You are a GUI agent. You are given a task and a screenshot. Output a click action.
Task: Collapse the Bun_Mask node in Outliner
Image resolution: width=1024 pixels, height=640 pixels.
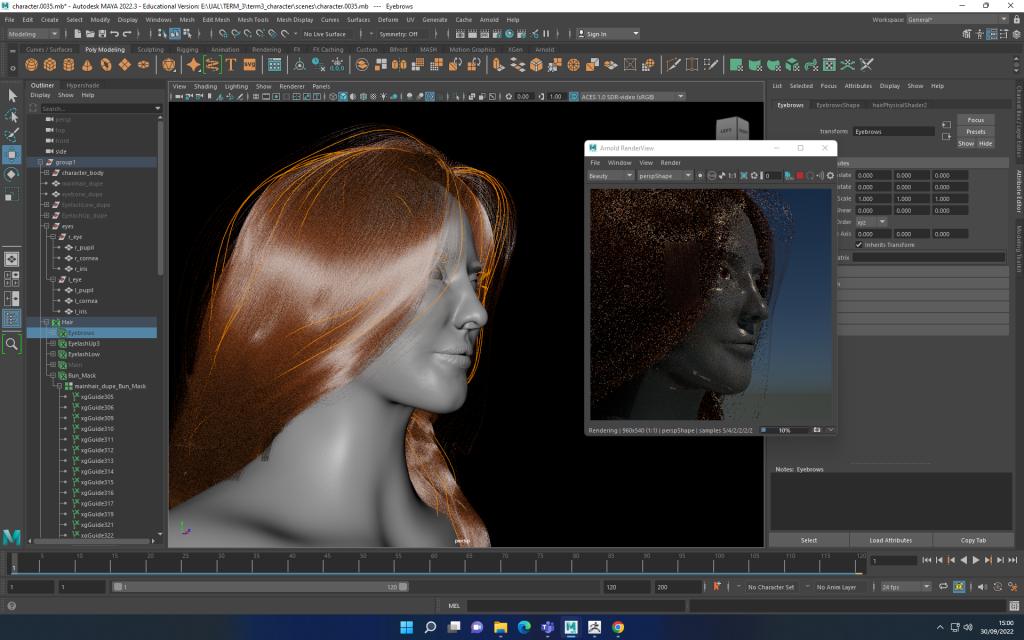click(x=53, y=376)
